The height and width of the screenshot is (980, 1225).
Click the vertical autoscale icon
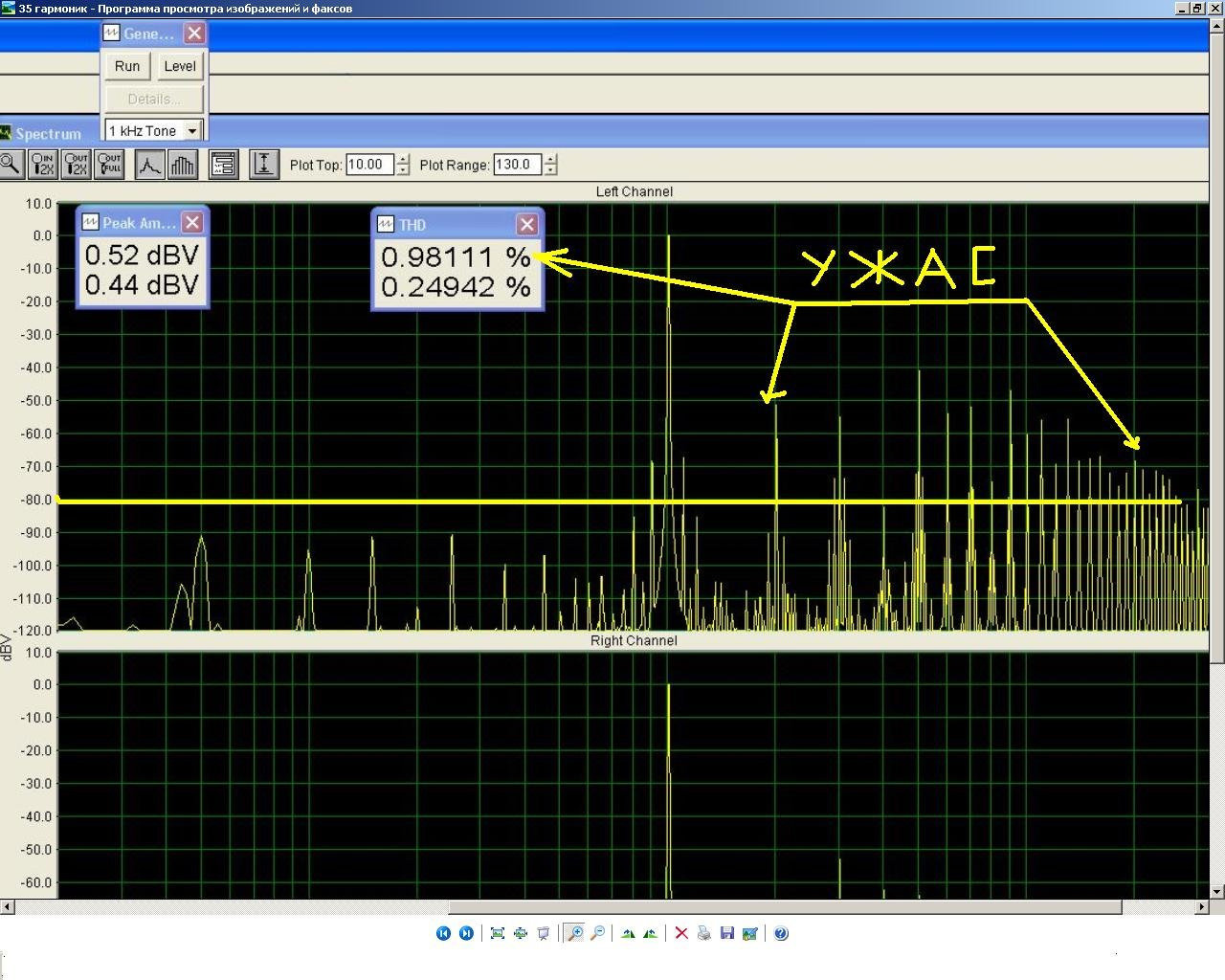click(x=264, y=165)
